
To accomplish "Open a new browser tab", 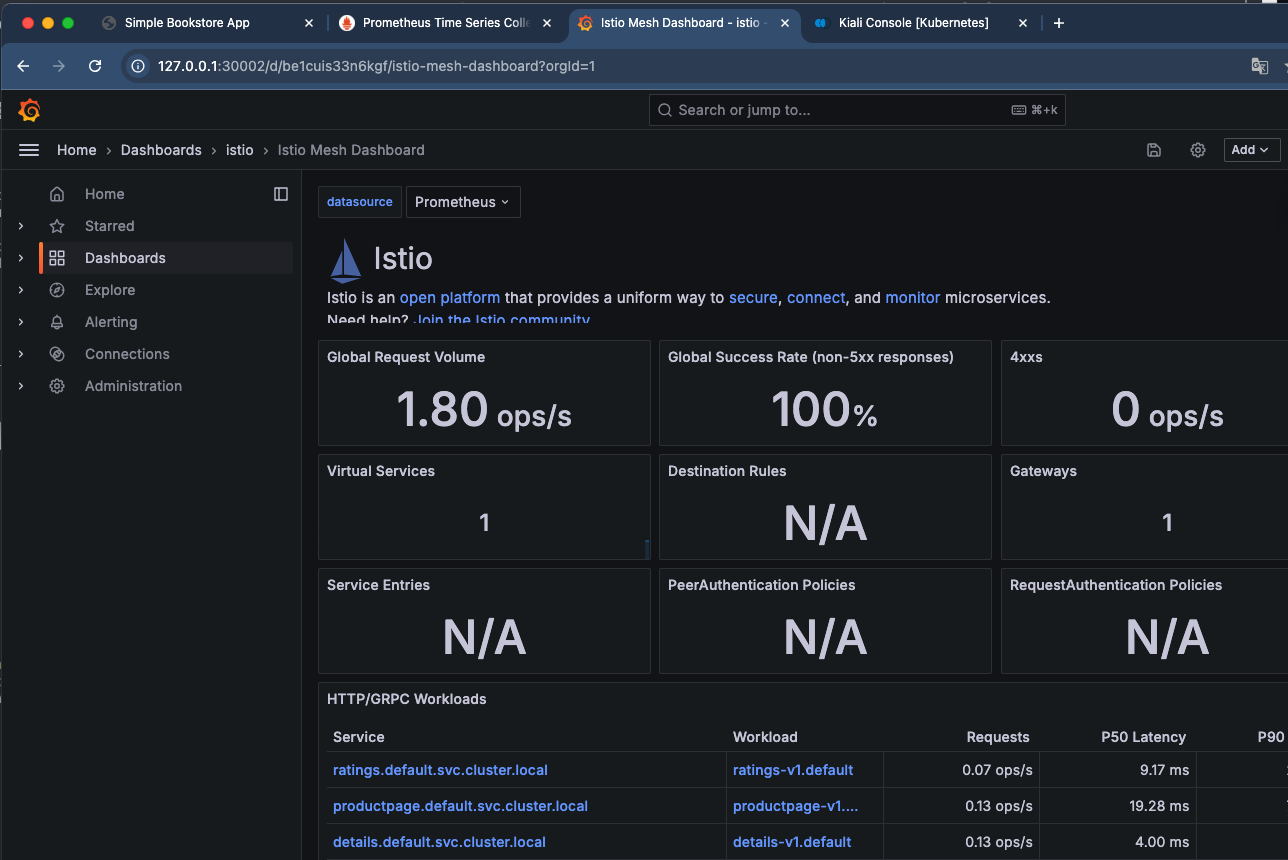I will 1059,23.
